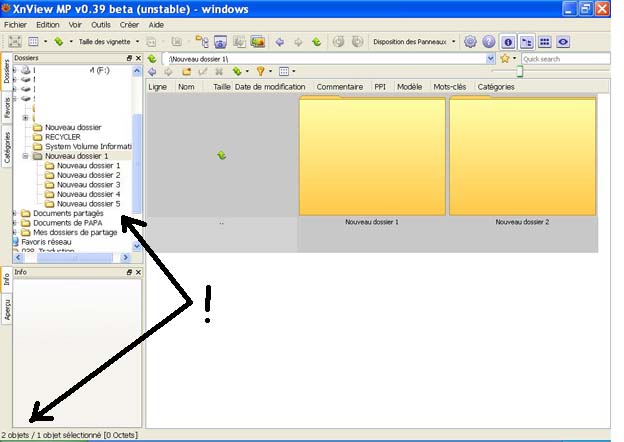Click the green sort icon in main toolbar

point(59,41)
